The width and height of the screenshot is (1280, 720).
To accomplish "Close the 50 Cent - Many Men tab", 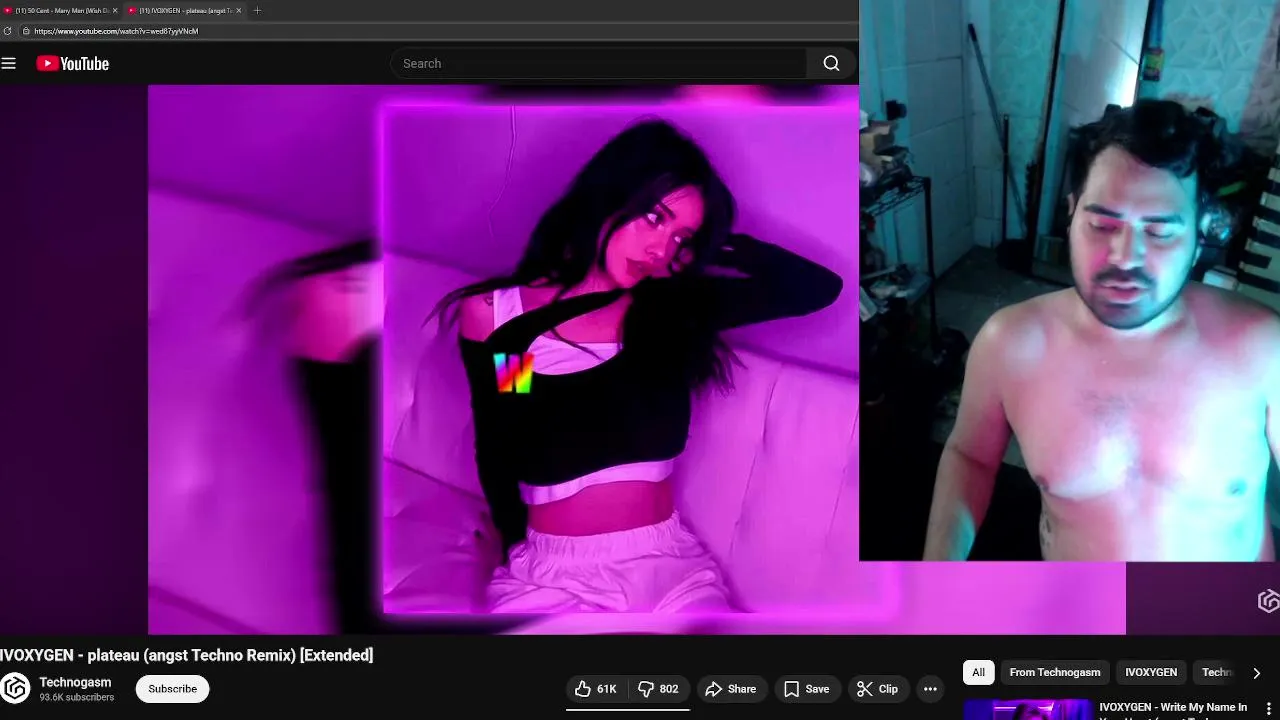I will tap(114, 10).
